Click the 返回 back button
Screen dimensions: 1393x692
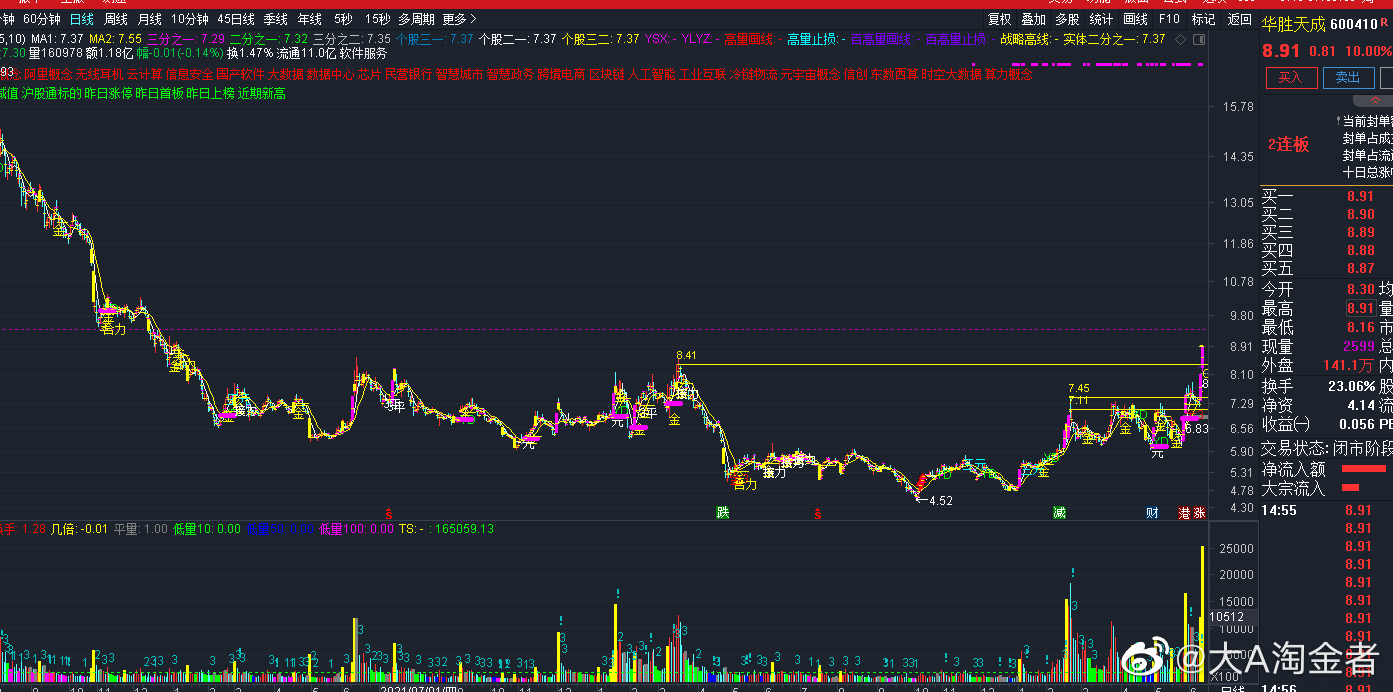pos(1239,19)
